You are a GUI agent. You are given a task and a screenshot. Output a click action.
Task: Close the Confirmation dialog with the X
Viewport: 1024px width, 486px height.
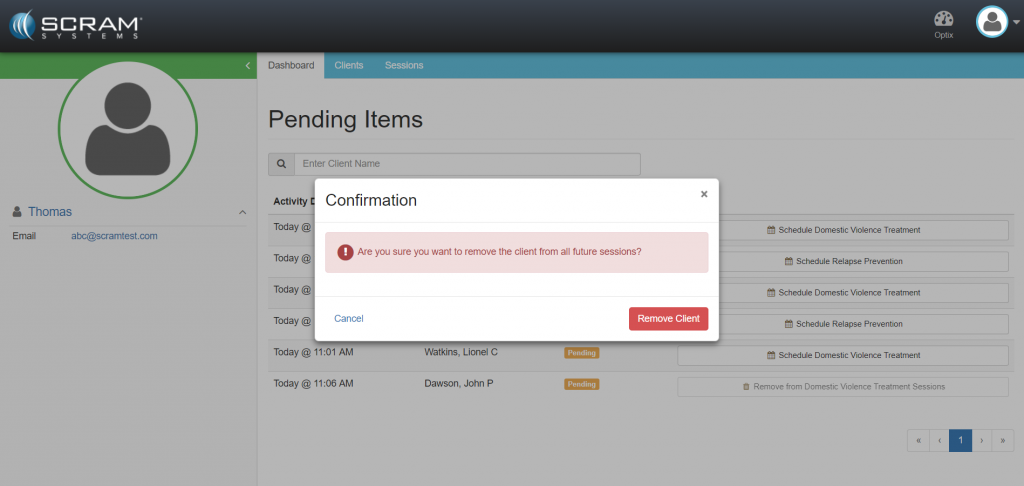704,194
